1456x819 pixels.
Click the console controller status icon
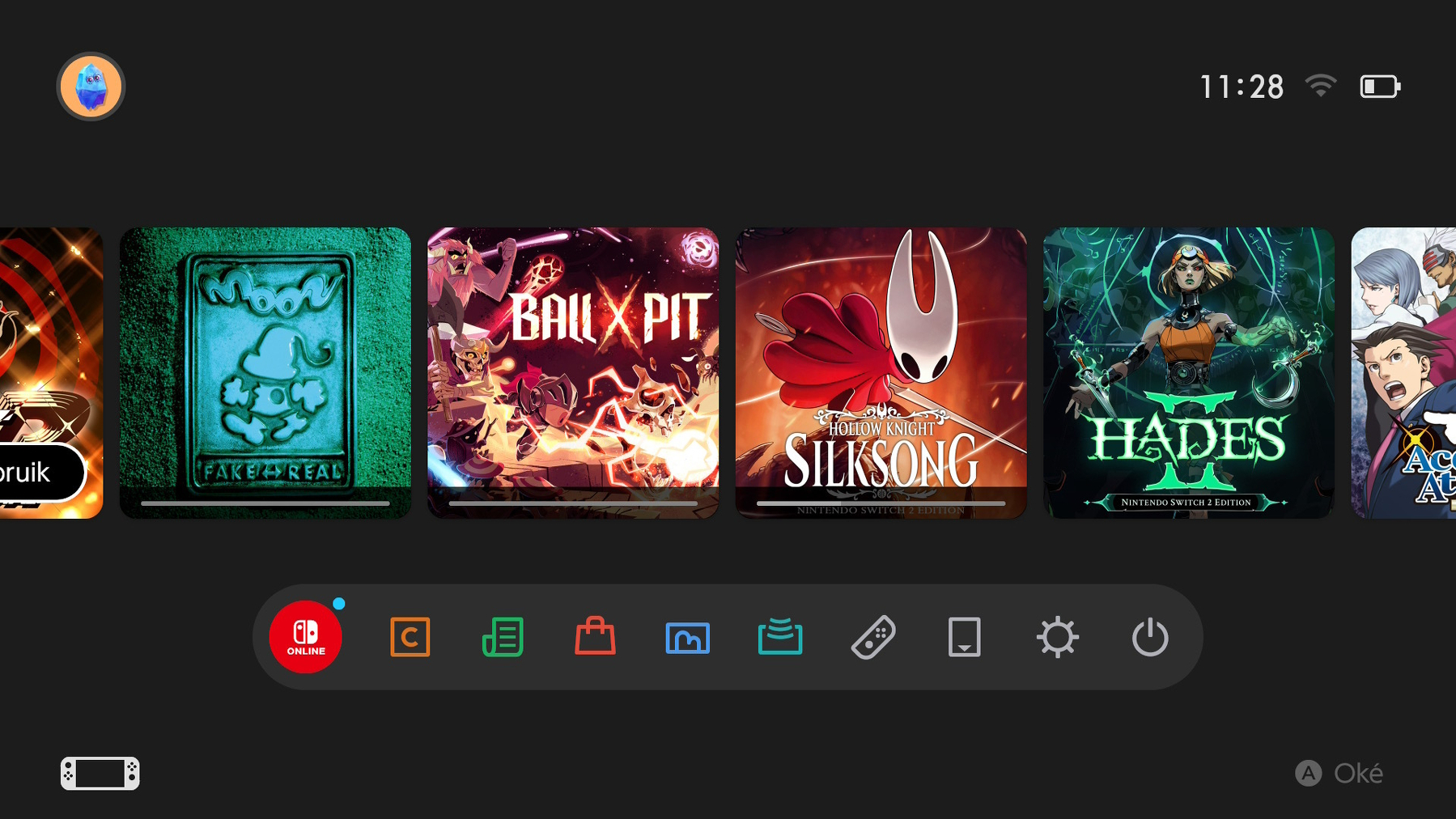(100, 773)
